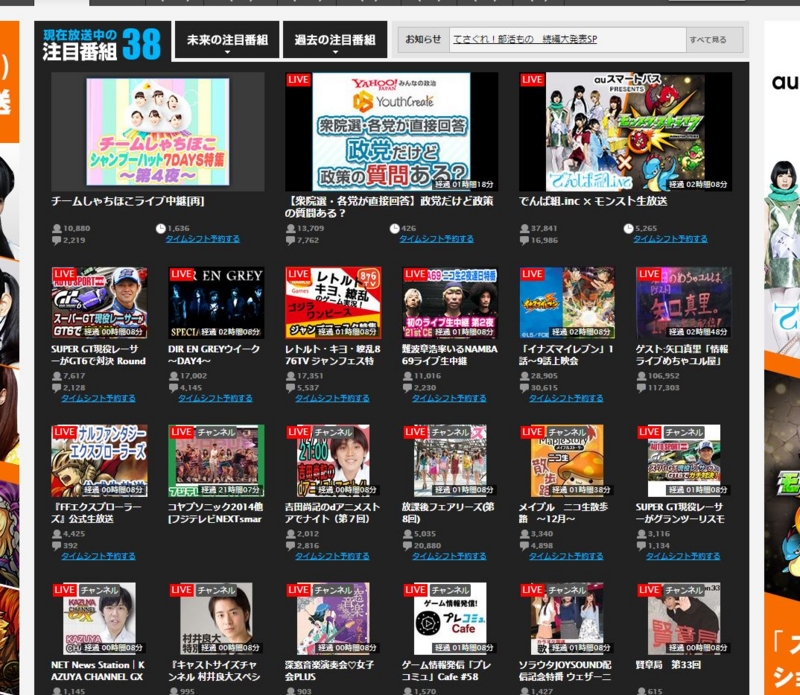Reserve timeshift for NAMBA69 program
The height and width of the screenshot is (695, 800).
click(449, 398)
